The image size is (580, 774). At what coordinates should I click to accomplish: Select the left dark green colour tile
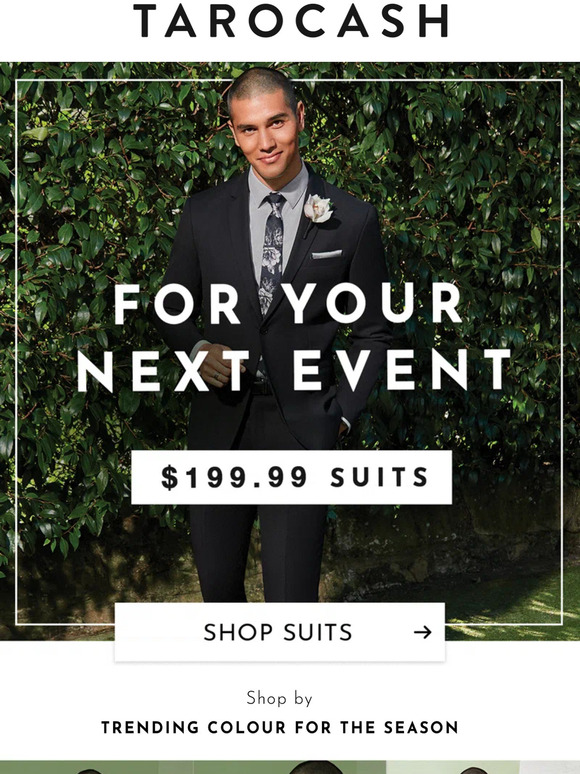(x=96, y=767)
